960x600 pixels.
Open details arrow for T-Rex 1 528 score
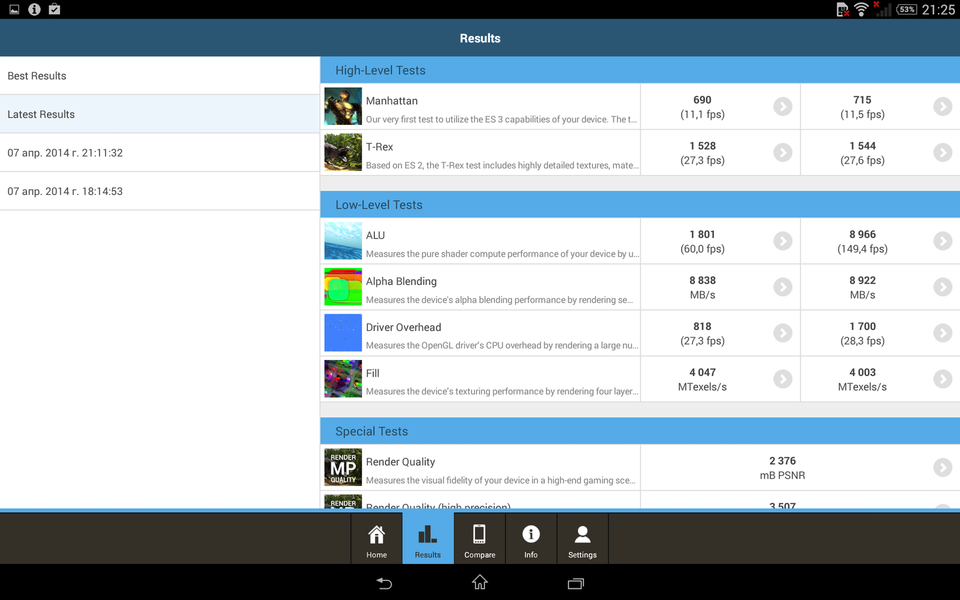(782, 152)
